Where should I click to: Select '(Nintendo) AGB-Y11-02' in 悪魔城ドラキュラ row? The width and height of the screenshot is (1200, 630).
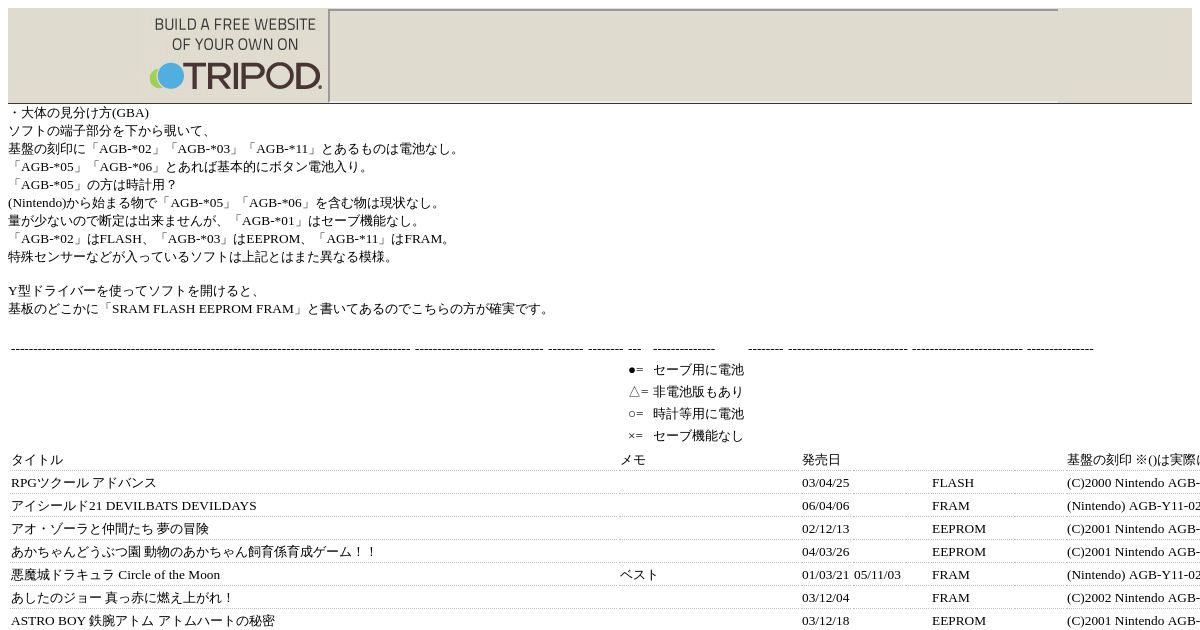(1133, 575)
